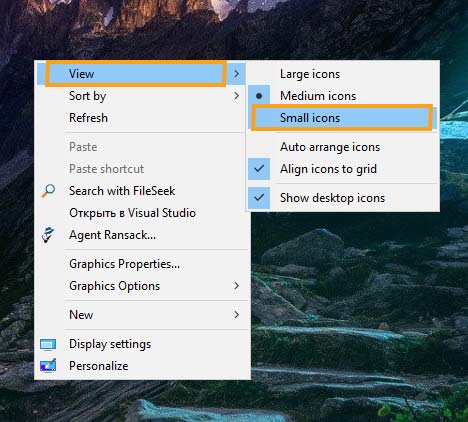The image size is (468, 422).
Task: Expand the Graphics Options submenu arrow
Action: (236, 286)
